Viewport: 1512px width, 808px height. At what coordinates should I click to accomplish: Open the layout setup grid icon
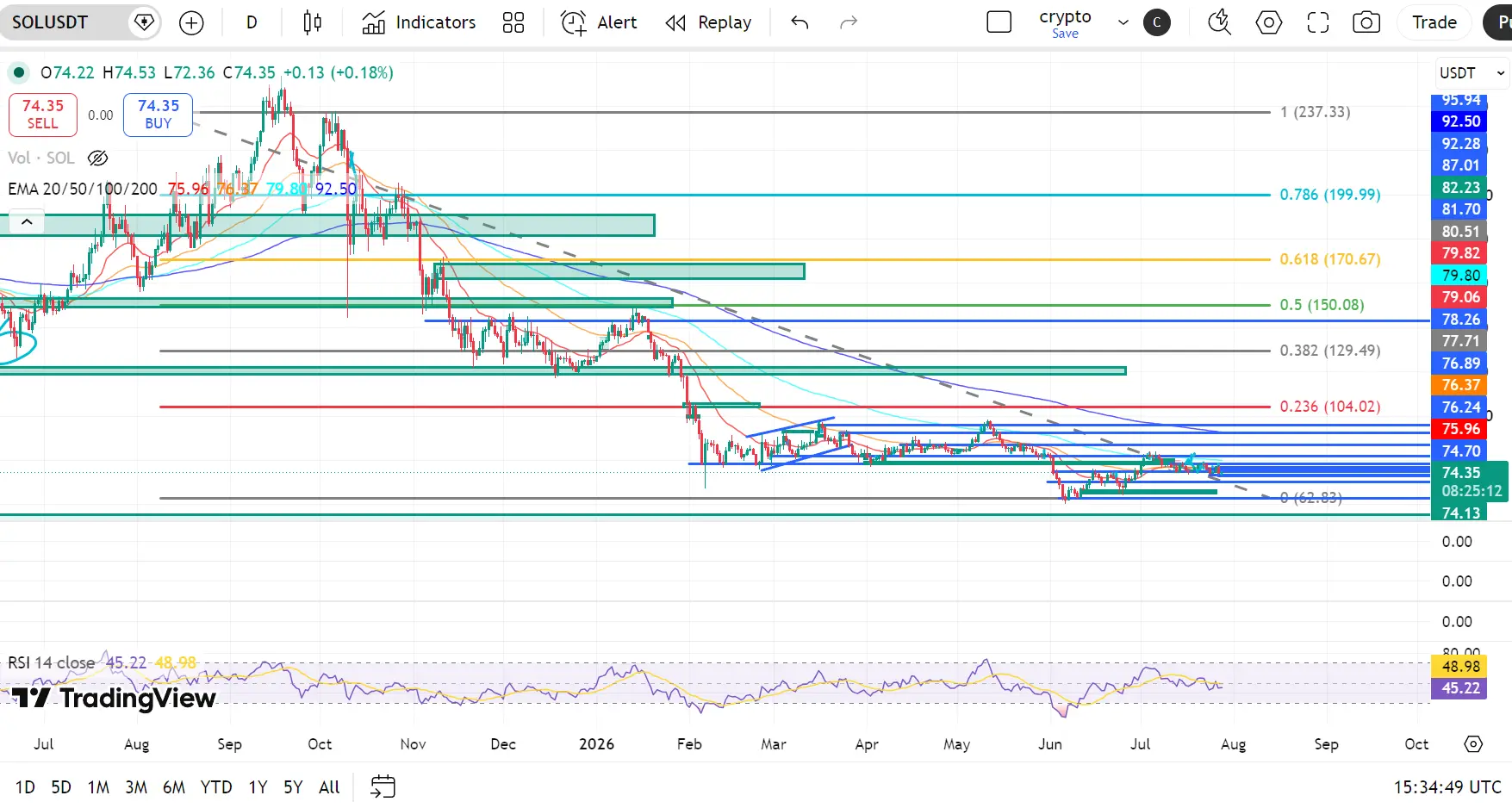(x=513, y=22)
